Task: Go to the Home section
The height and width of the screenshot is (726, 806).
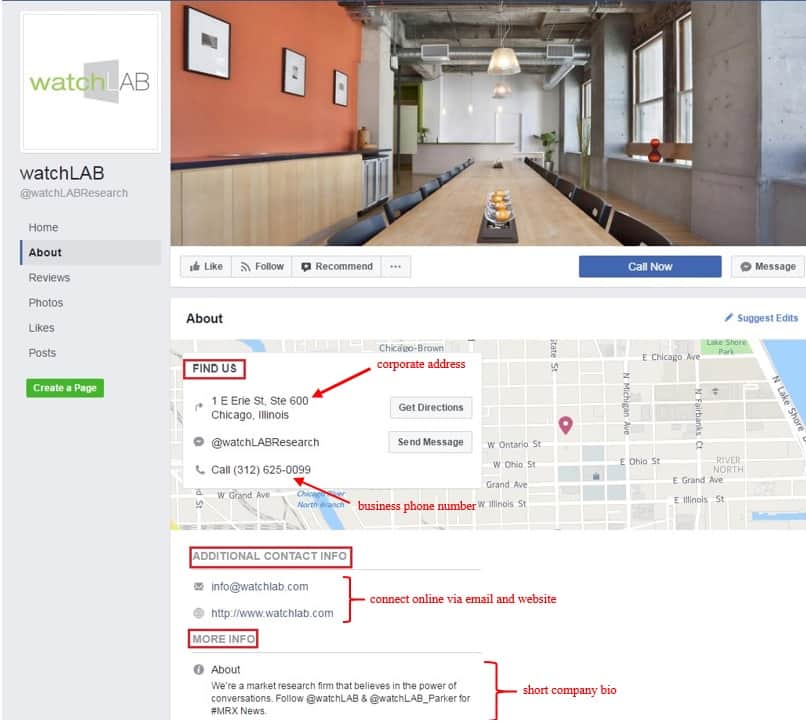Action: tap(43, 227)
